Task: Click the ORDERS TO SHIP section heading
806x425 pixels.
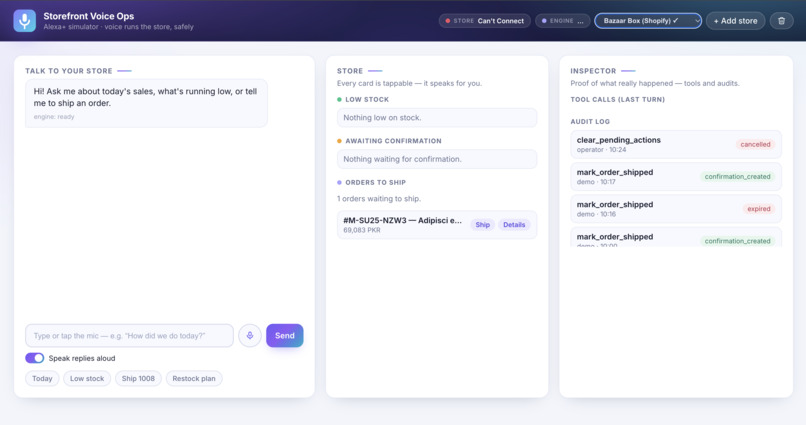Action: [376, 182]
